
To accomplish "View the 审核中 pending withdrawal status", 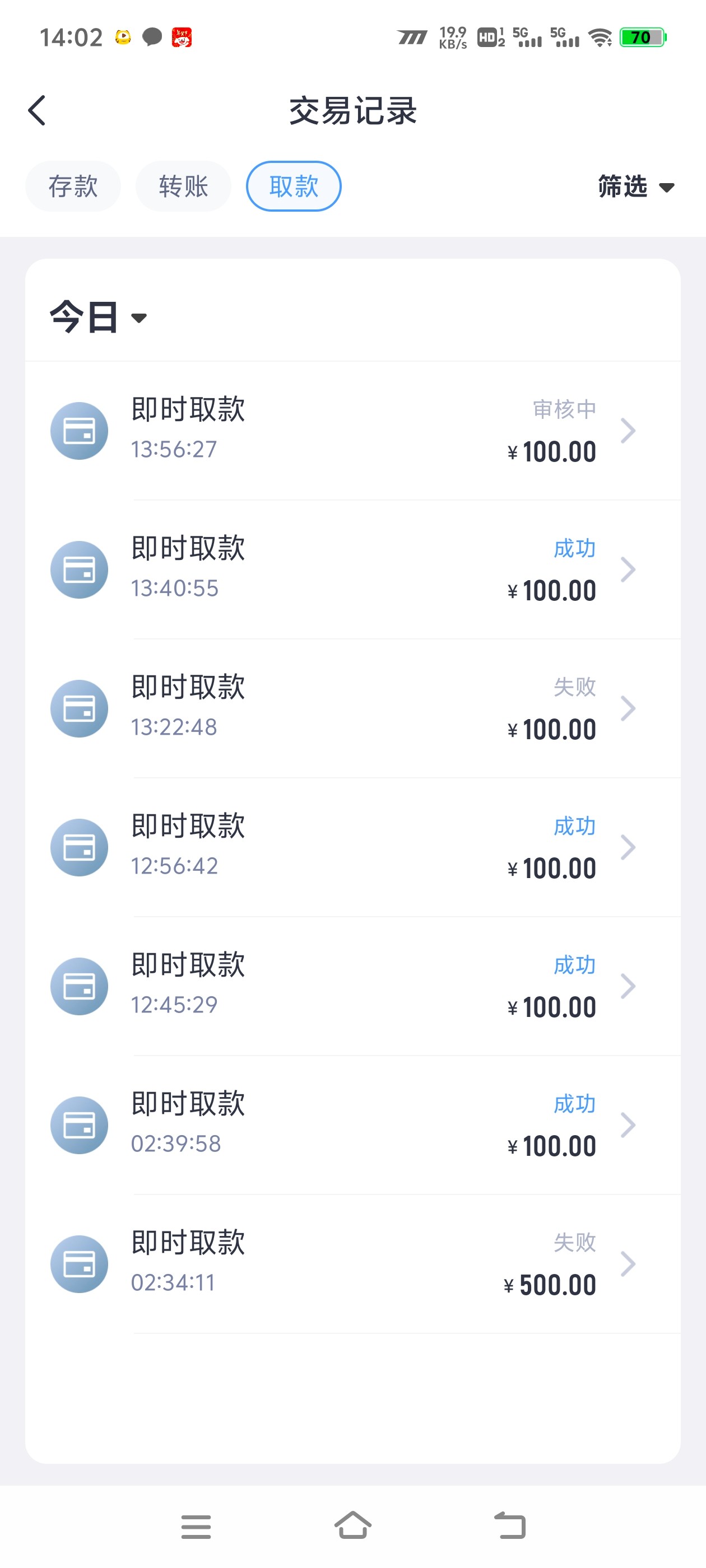I will 564,409.
